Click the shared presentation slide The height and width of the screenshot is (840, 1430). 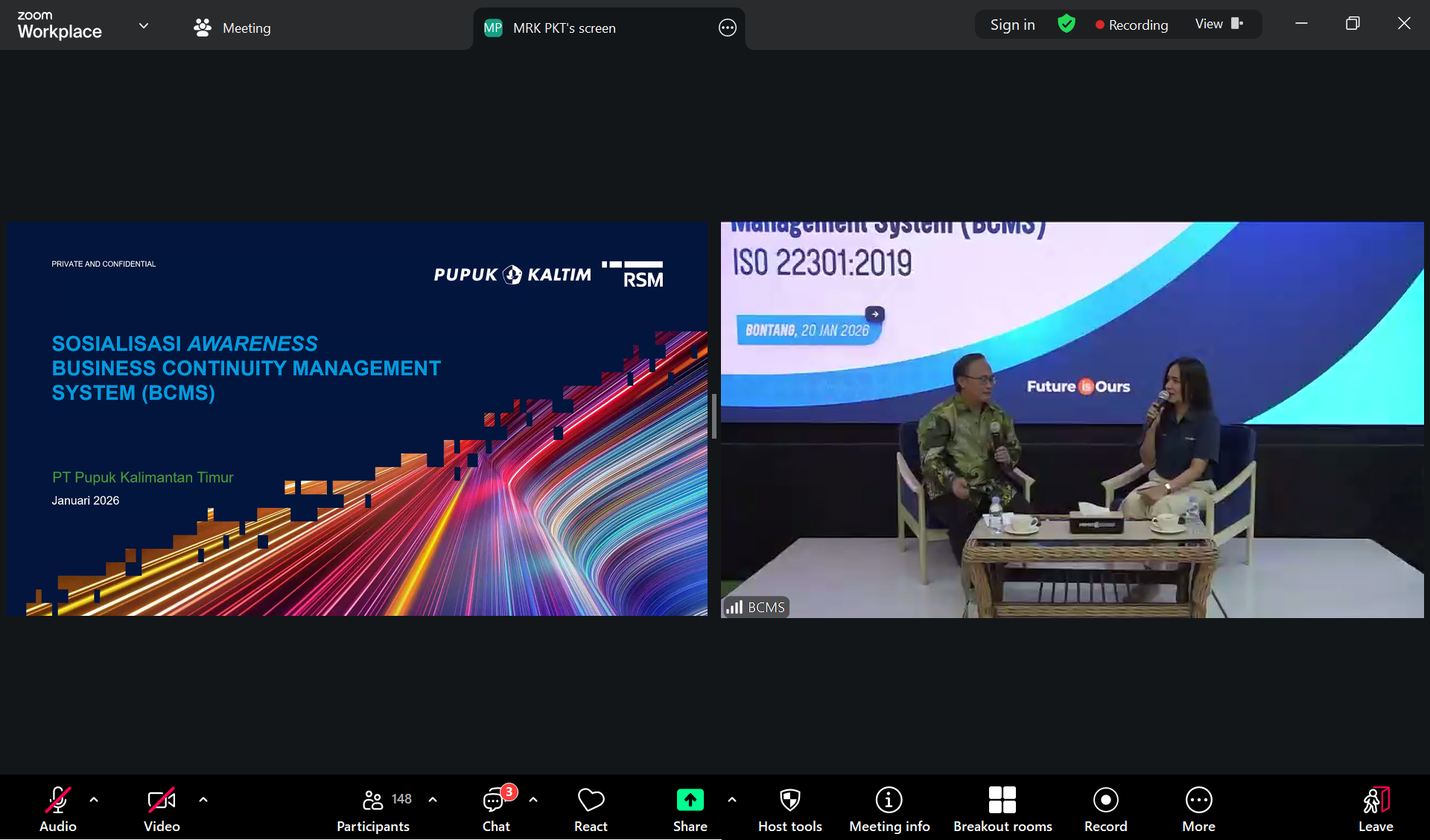coord(357,419)
